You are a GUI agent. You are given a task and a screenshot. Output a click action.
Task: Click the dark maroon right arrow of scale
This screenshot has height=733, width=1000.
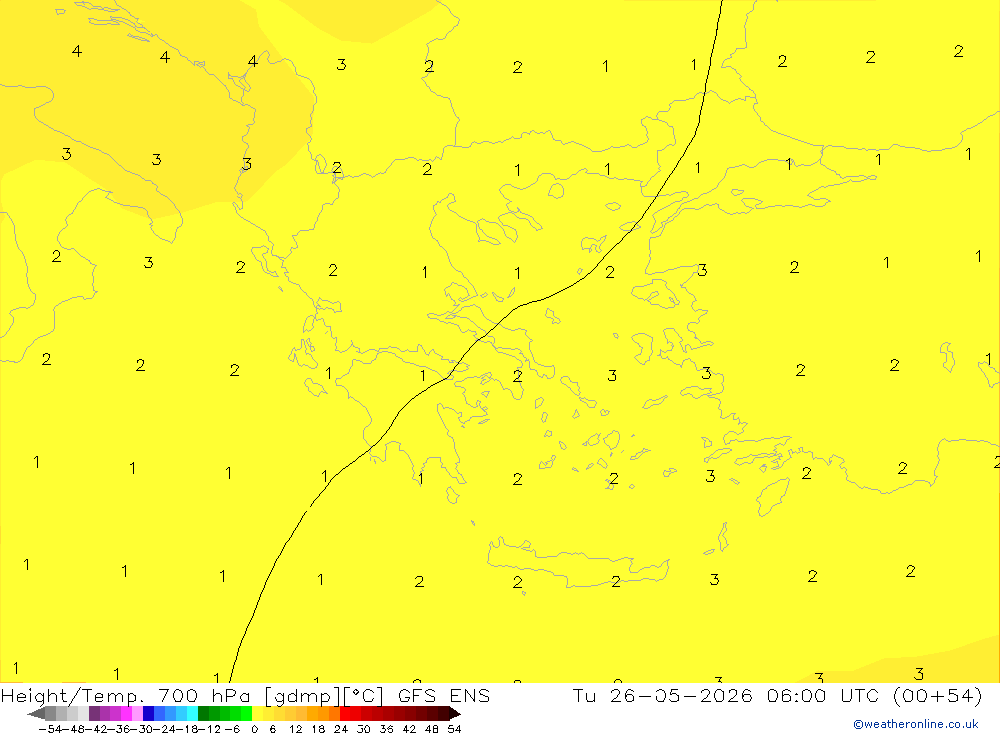455,714
